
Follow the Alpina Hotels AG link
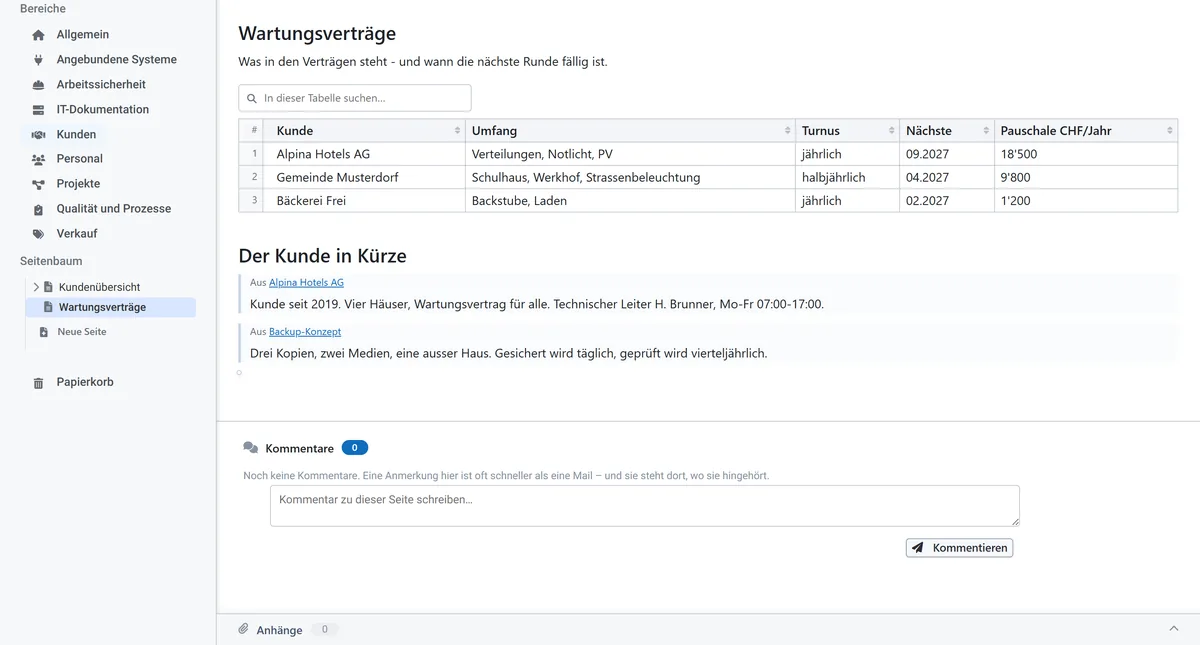click(x=306, y=283)
